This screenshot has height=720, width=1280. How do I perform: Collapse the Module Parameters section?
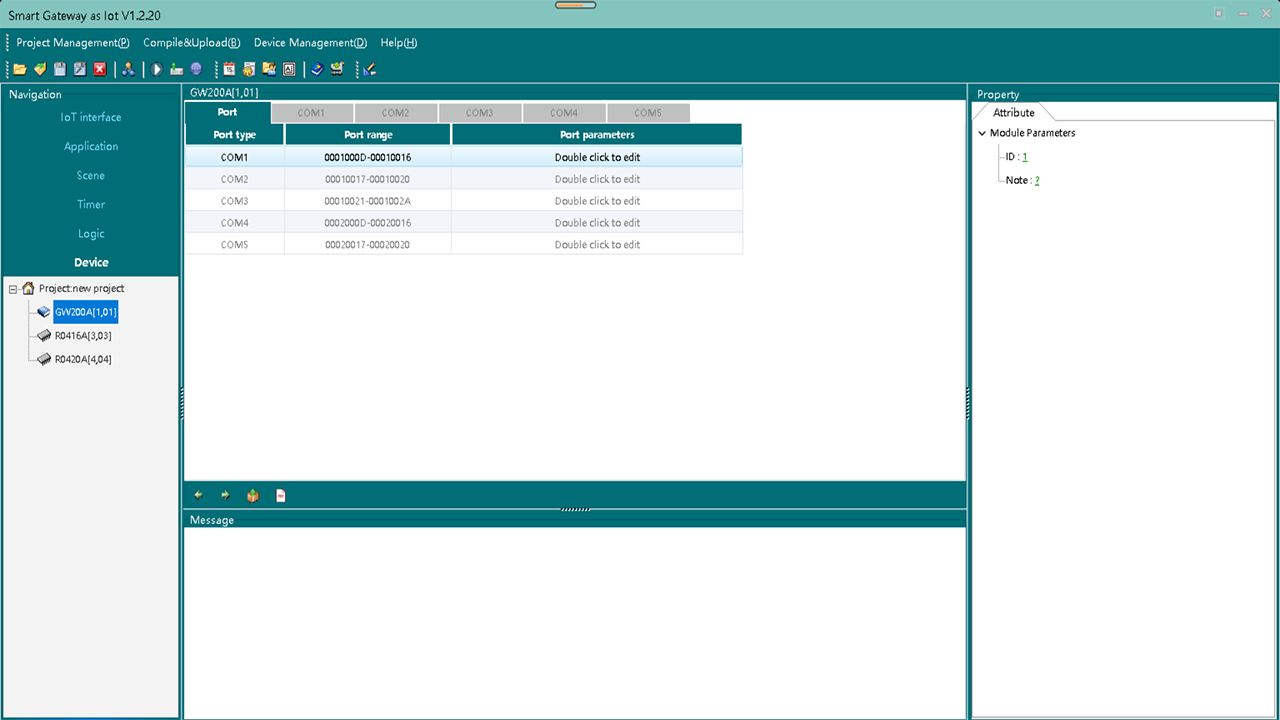coord(982,133)
